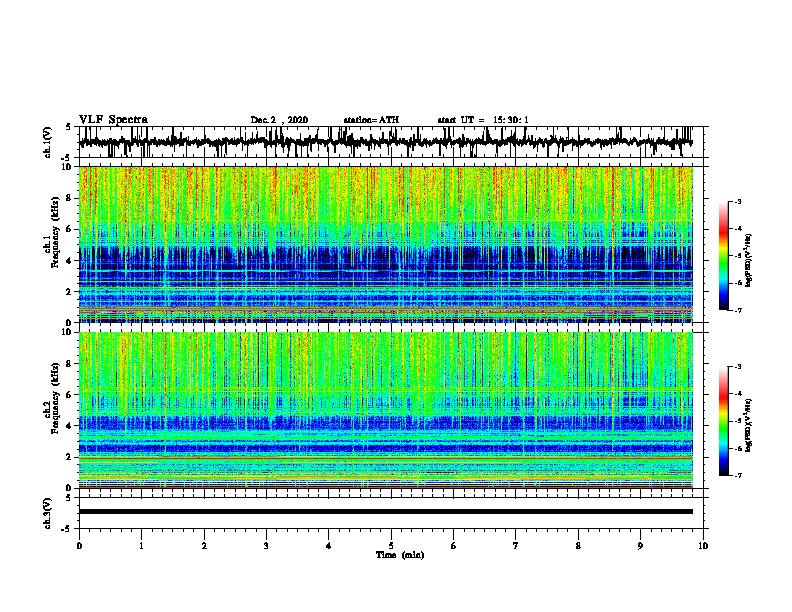Image resolution: width=792 pixels, height=612 pixels.
Task: Click the ch.3 black voltage trace bar
Action: point(386,512)
